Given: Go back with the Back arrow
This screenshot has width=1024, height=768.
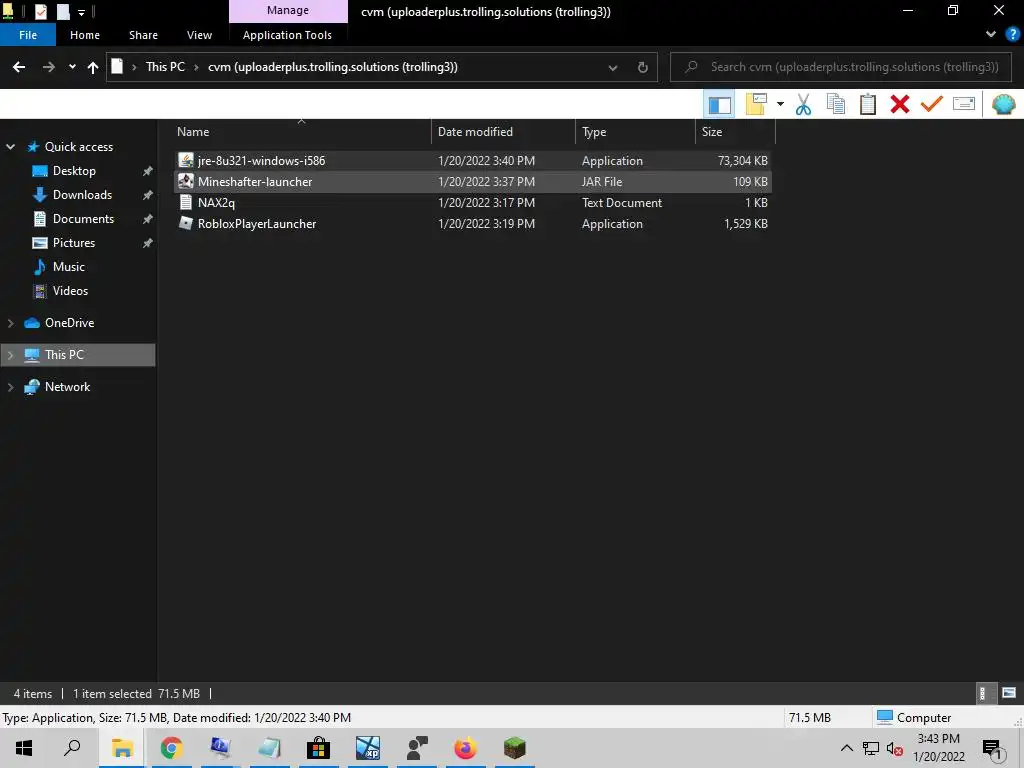Looking at the screenshot, I should click(x=19, y=67).
